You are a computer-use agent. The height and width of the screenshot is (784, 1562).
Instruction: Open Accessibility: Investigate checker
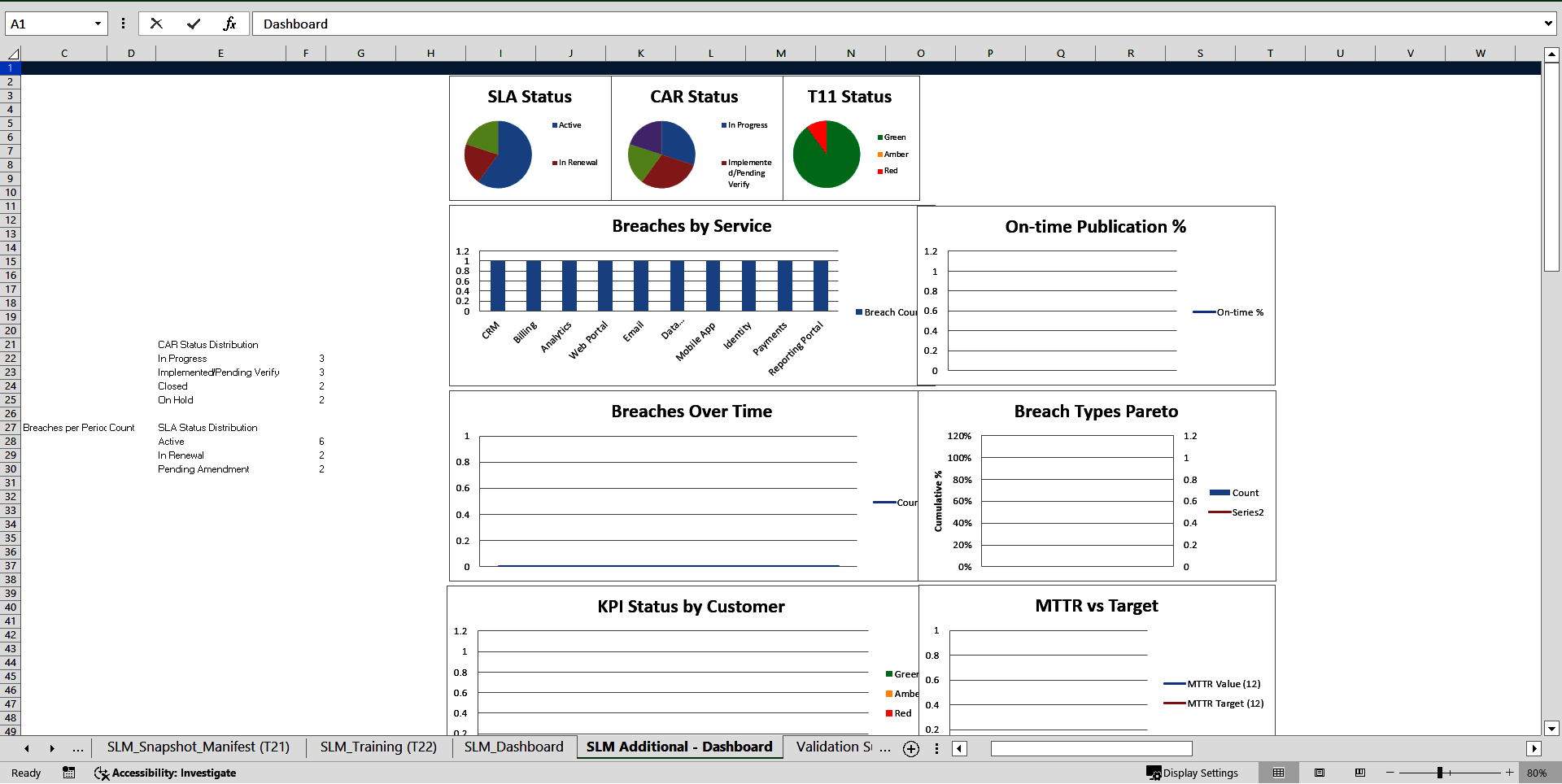click(165, 773)
